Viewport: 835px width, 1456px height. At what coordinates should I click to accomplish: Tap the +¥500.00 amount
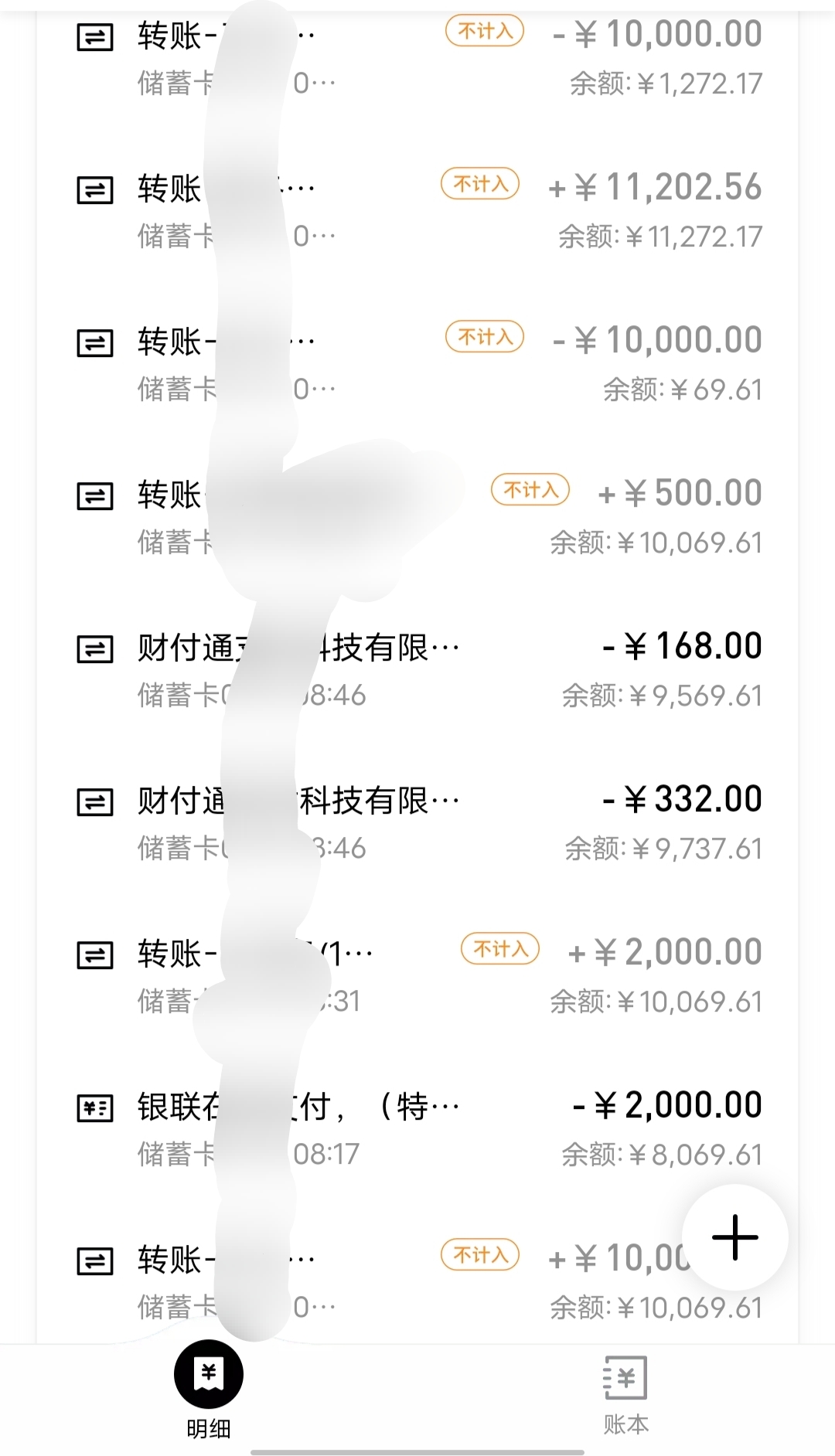(x=680, y=493)
